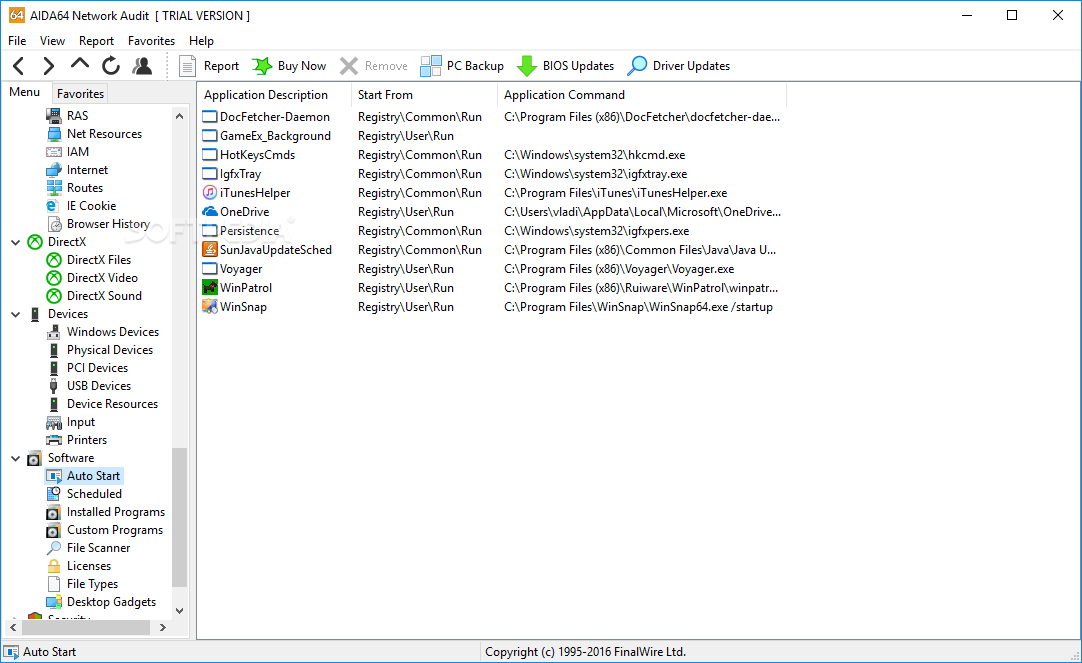Open Licenses page
The width and height of the screenshot is (1082, 663).
pyautogui.click(x=88, y=566)
